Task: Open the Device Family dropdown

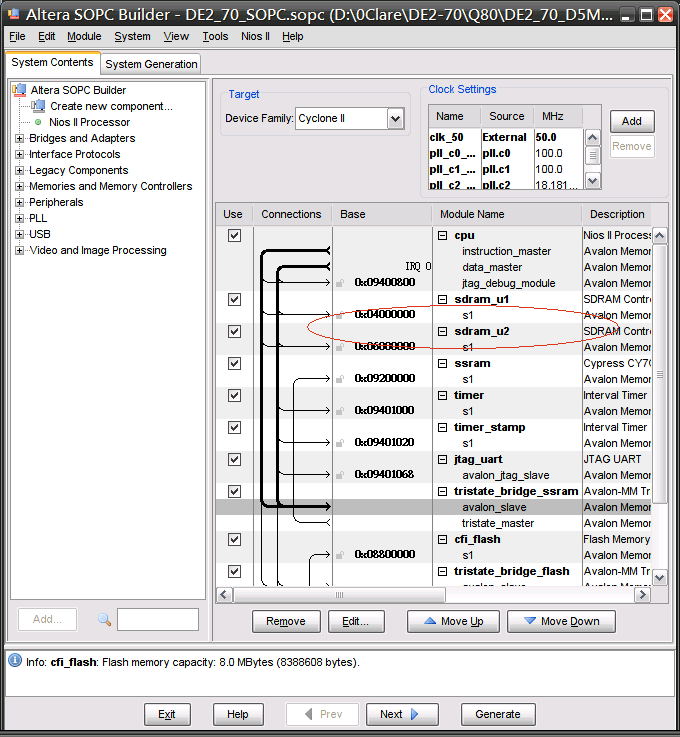Action: click(395, 119)
